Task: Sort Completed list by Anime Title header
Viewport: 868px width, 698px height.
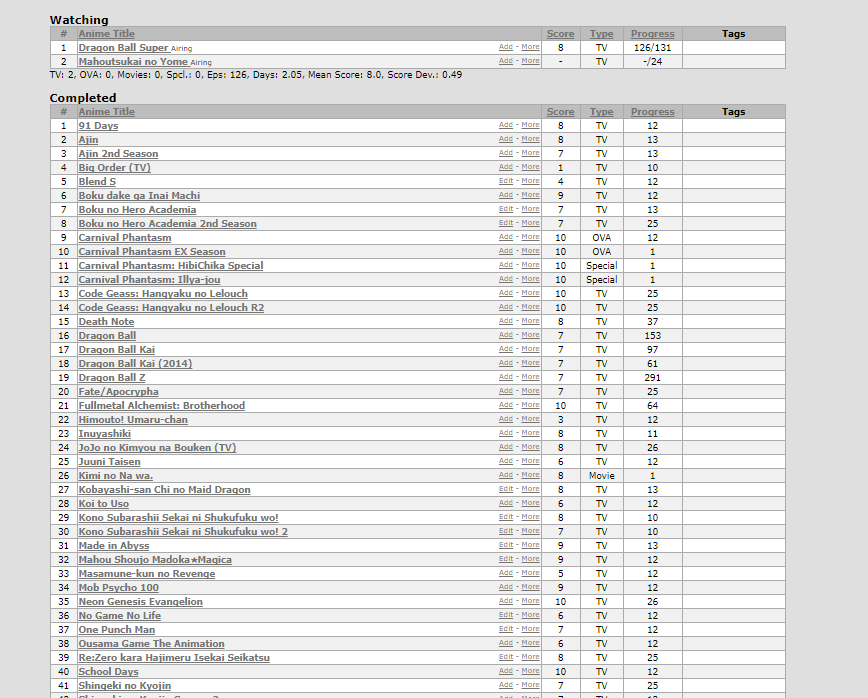Action: click(x=106, y=112)
